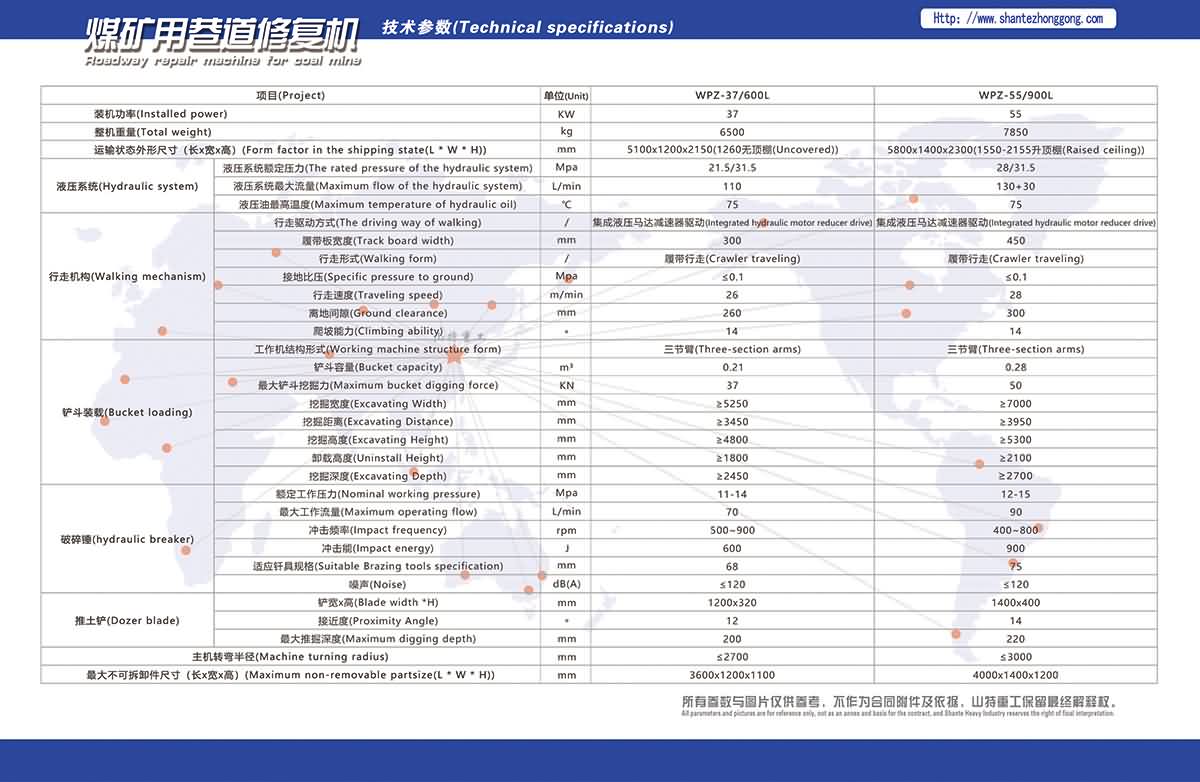Image resolution: width=1200 pixels, height=782 pixels.
Task: Click 'Crawler traveling' under WPZ-37/600L
Action: (732, 259)
